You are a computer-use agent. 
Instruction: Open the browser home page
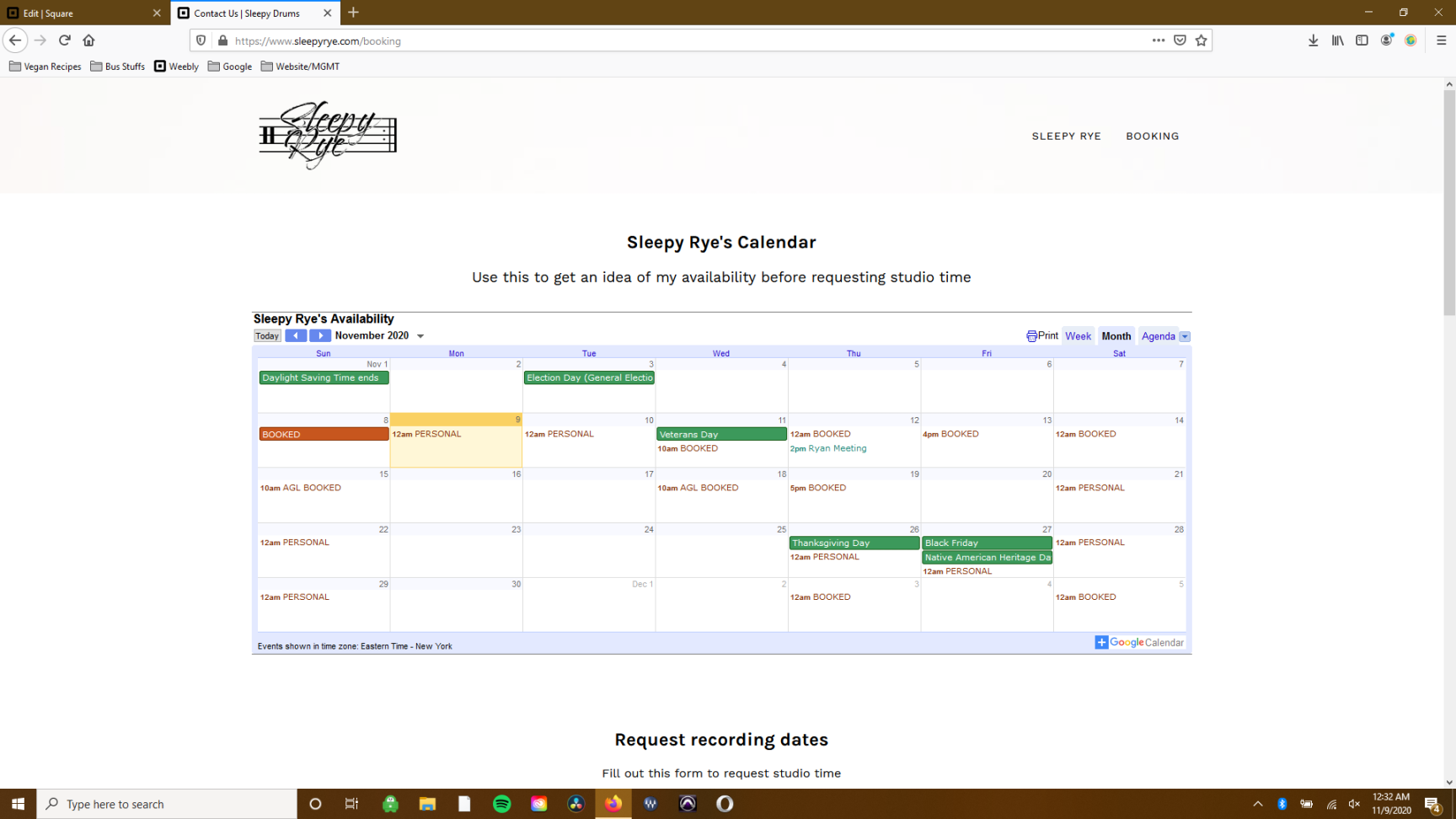(x=88, y=40)
